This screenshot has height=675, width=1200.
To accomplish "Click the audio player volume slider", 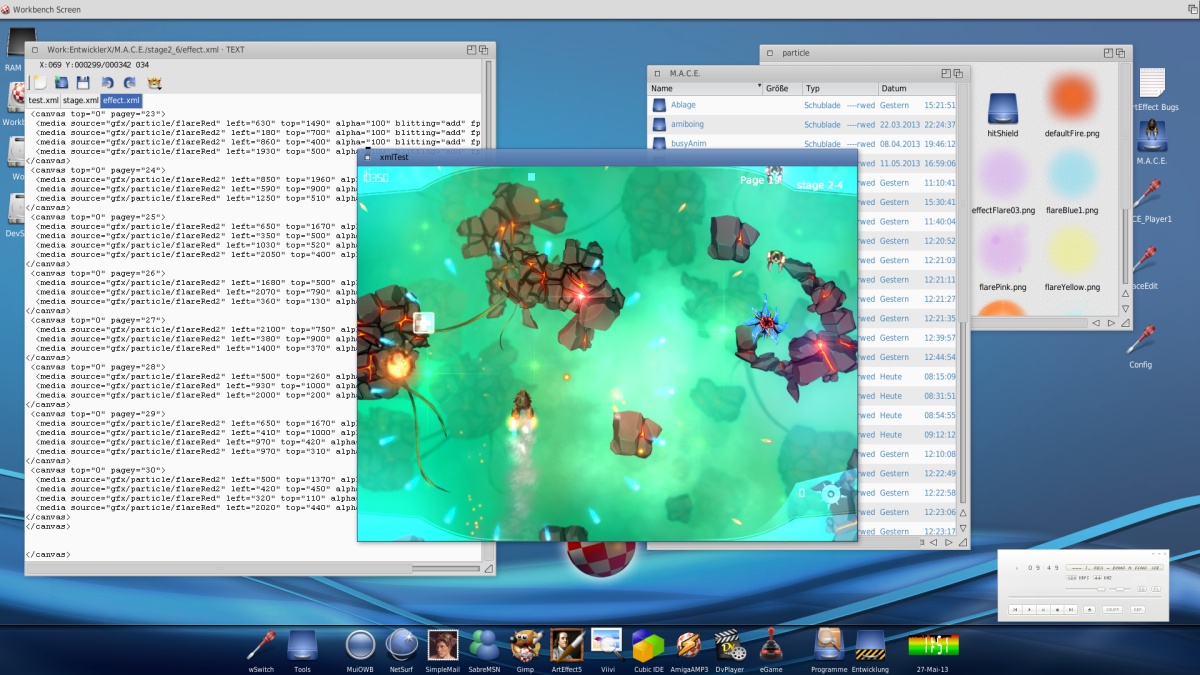I will coord(1100,589).
